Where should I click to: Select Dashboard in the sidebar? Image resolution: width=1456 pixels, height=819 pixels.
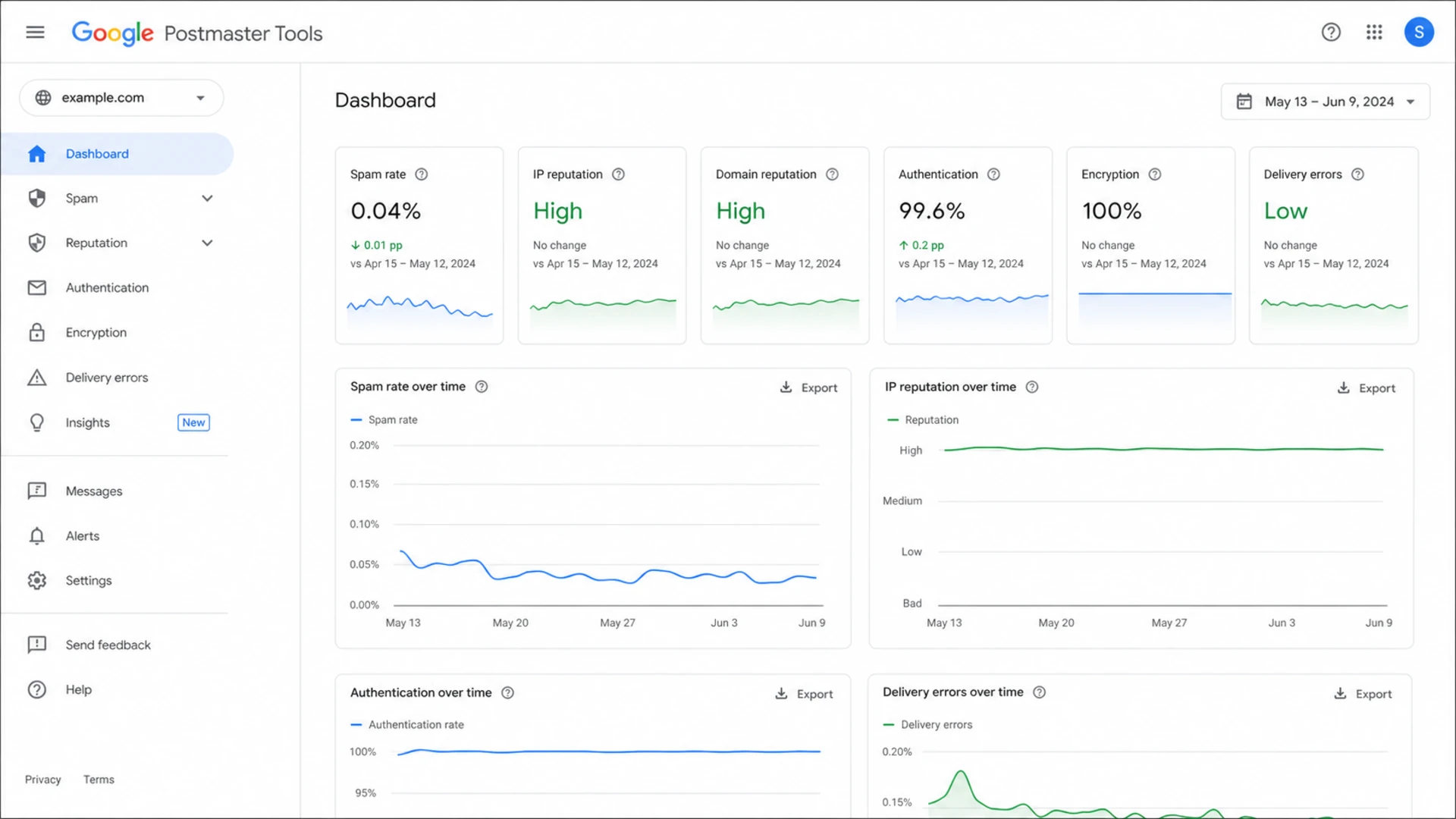[x=118, y=154]
